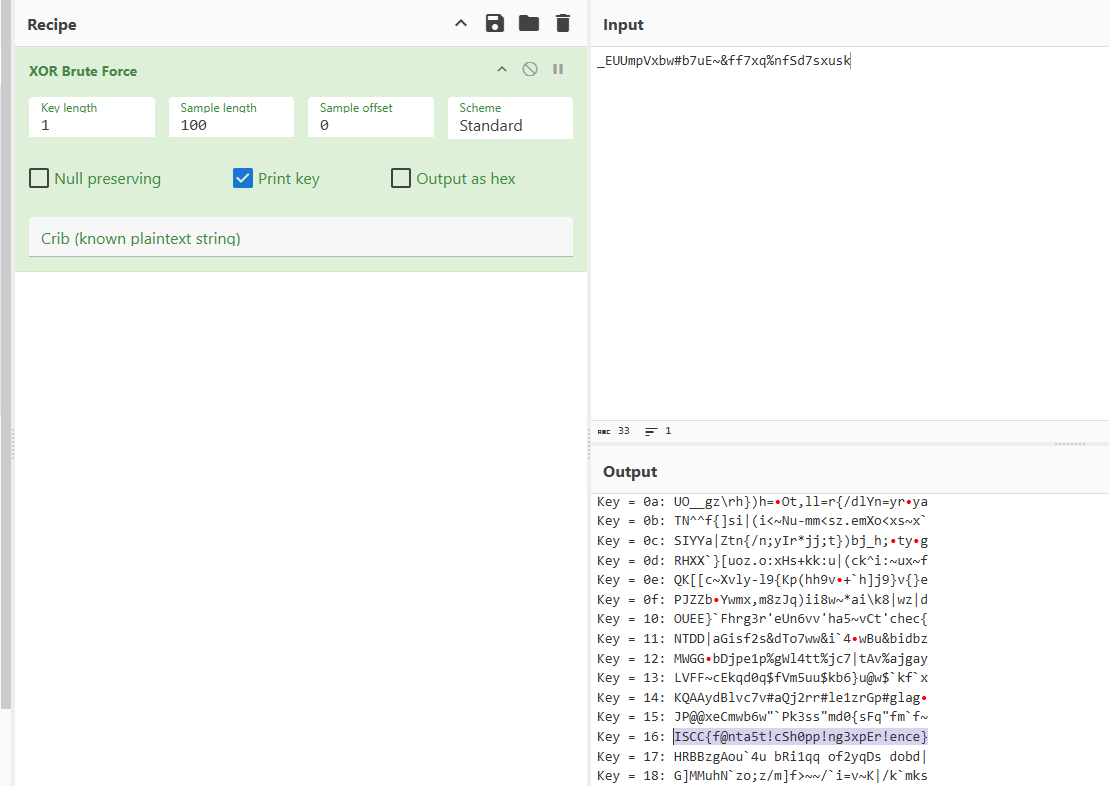1109x786 pixels.
Task: Set breakpoint on XOR Brute Force operation
Action: click(x=558, y=70)
